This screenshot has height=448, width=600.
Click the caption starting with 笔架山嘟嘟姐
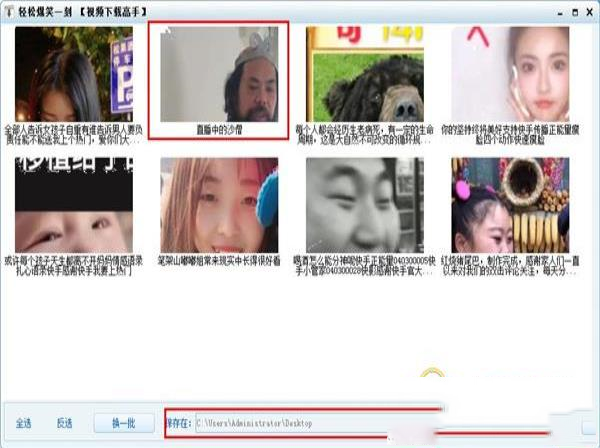click(x=219, y=260)
